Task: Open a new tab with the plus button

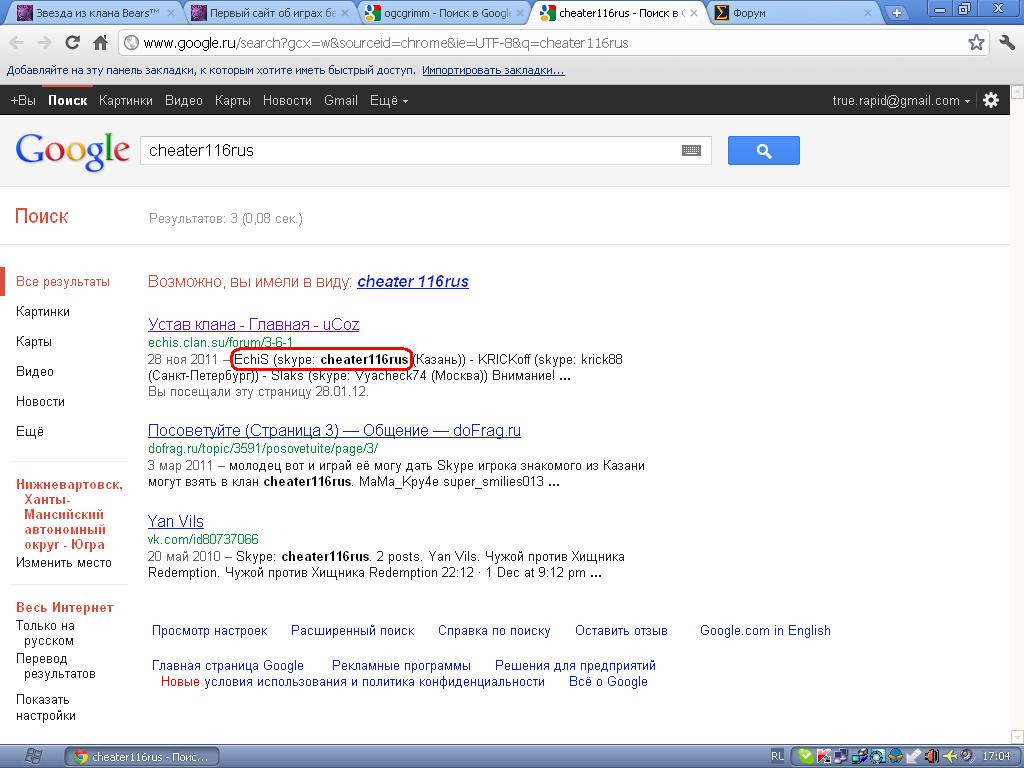Action: coord(897,12)
